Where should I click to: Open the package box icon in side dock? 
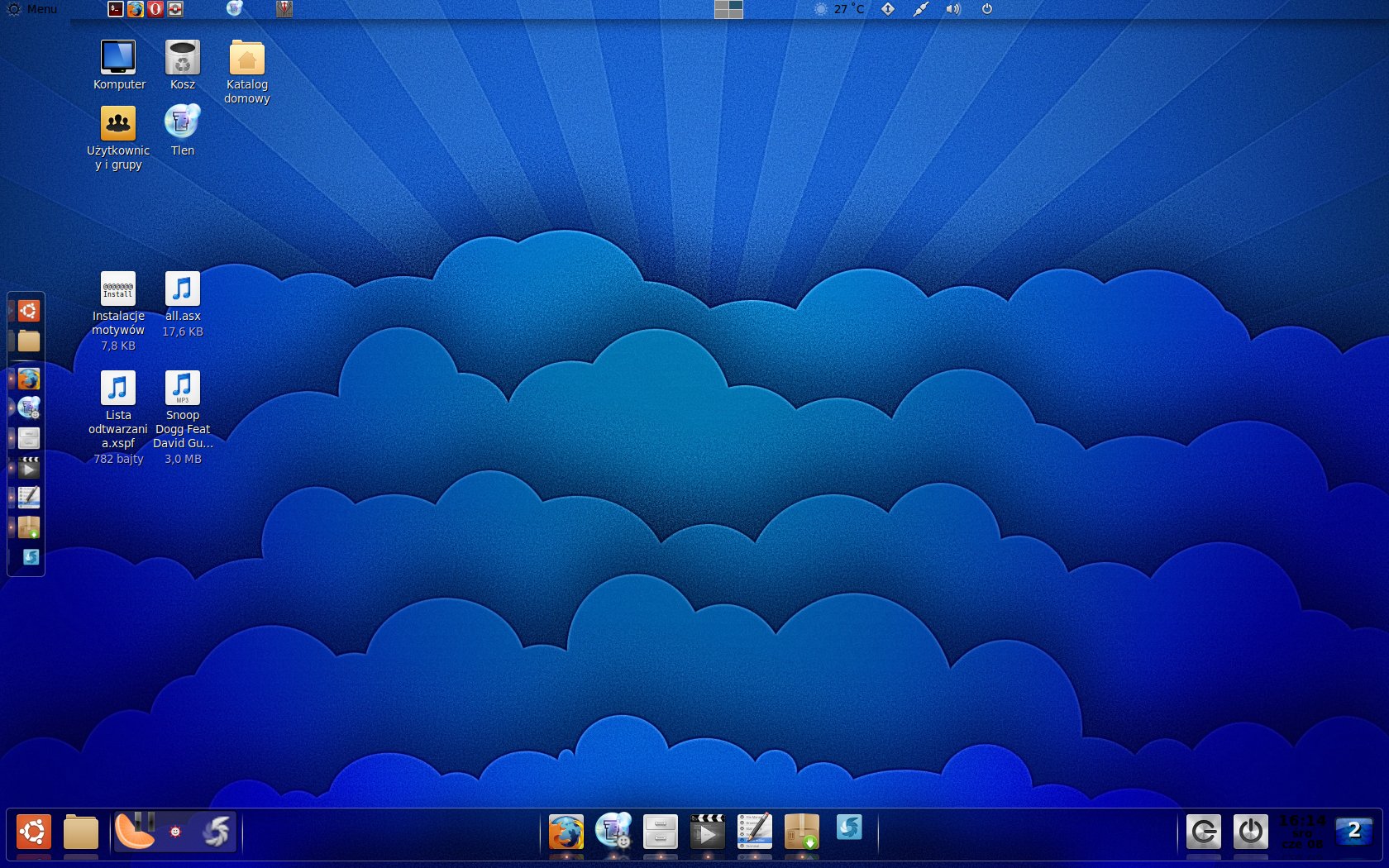tap(29, 527)
